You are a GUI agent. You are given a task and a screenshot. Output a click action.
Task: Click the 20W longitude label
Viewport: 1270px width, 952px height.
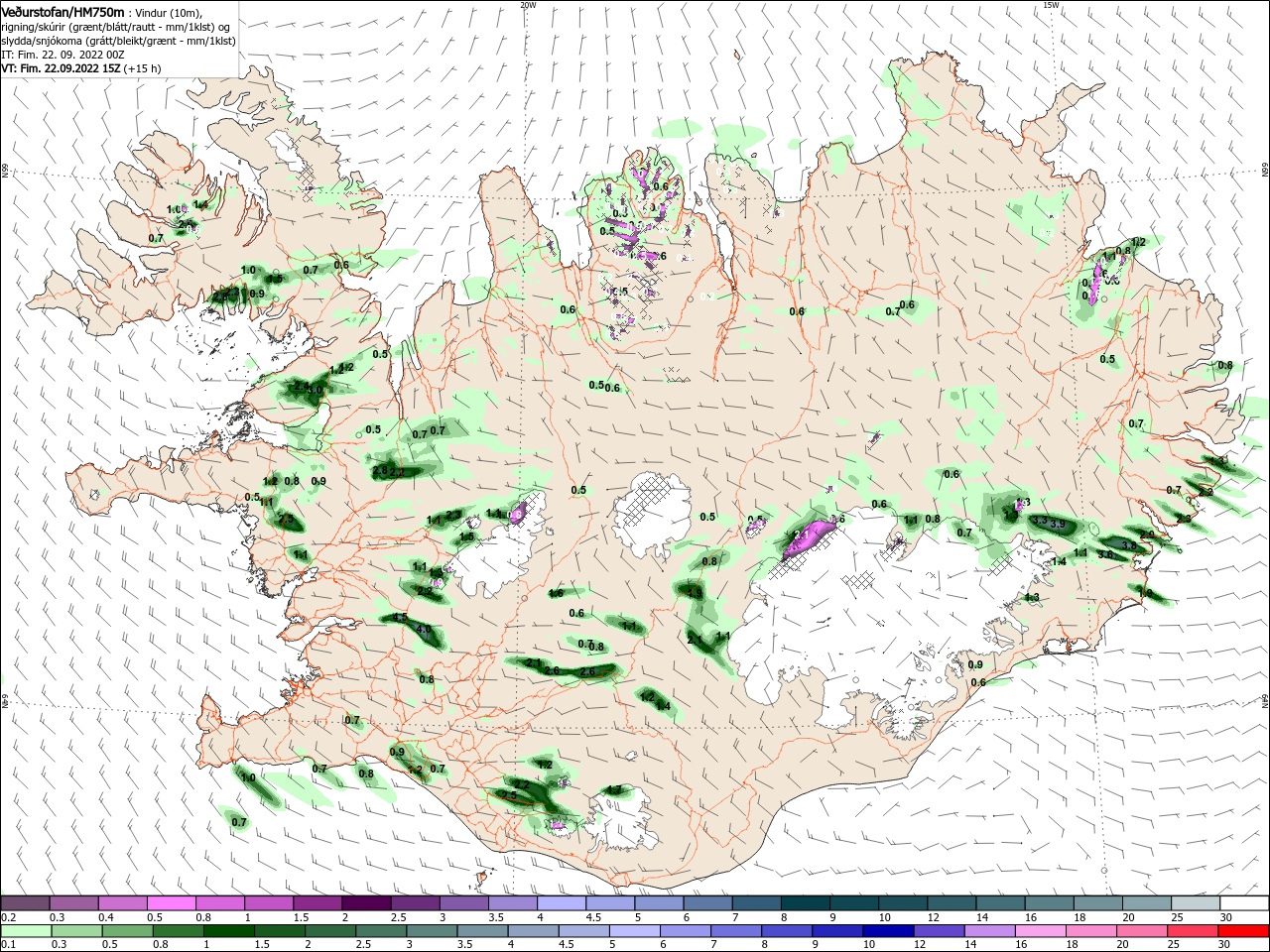point(528,5)
